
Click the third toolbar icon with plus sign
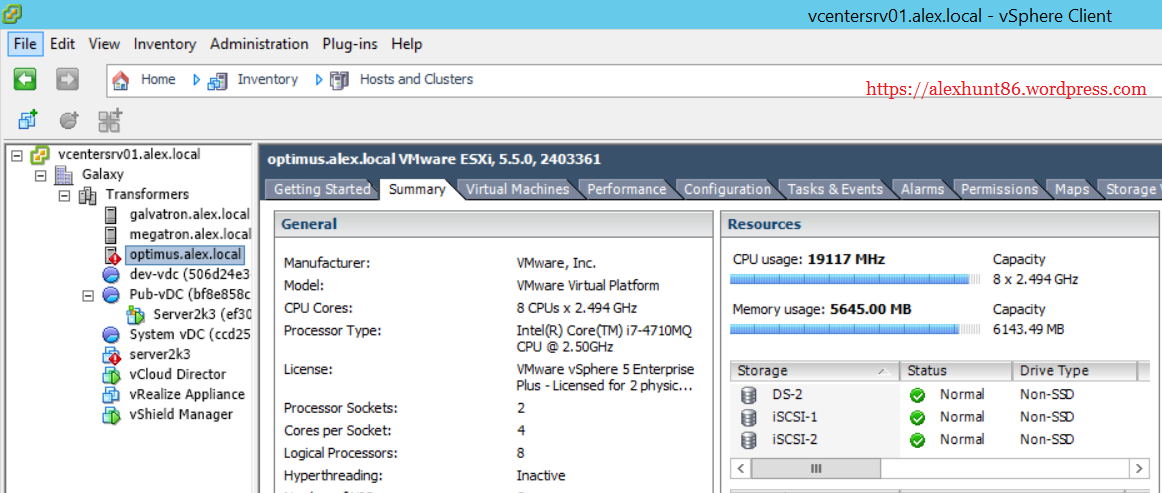pyautogui.click(x=110, y=119)
